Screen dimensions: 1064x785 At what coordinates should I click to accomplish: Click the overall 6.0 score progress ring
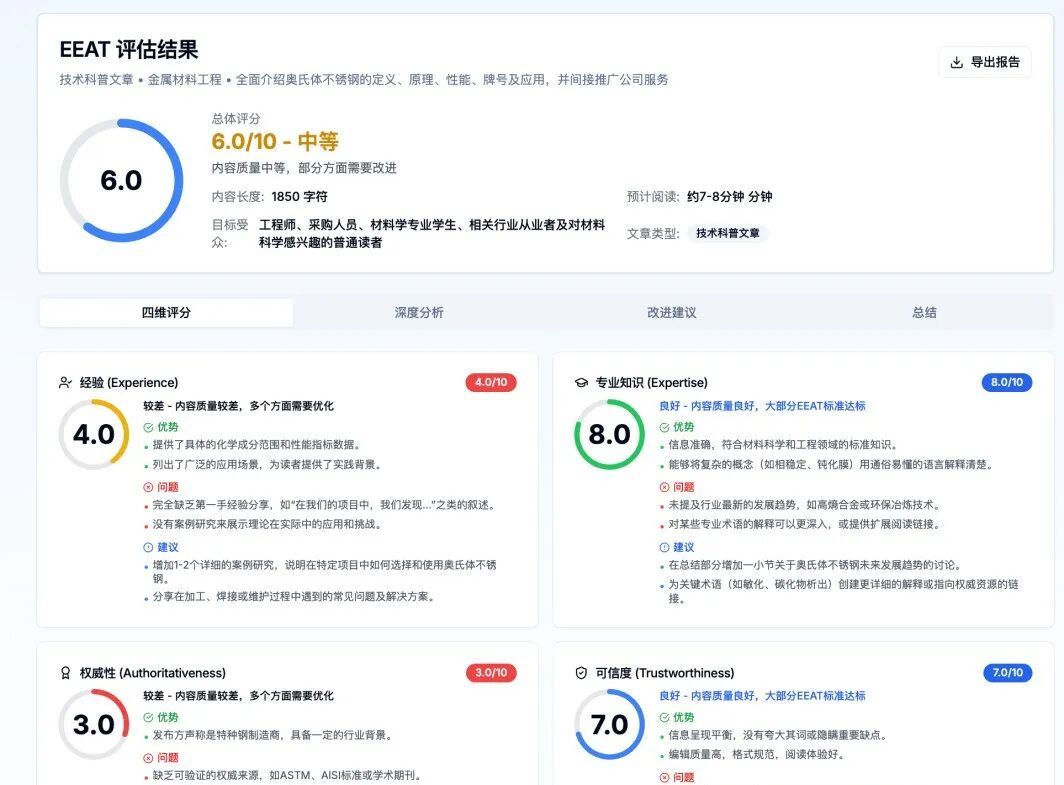(120, 180)
